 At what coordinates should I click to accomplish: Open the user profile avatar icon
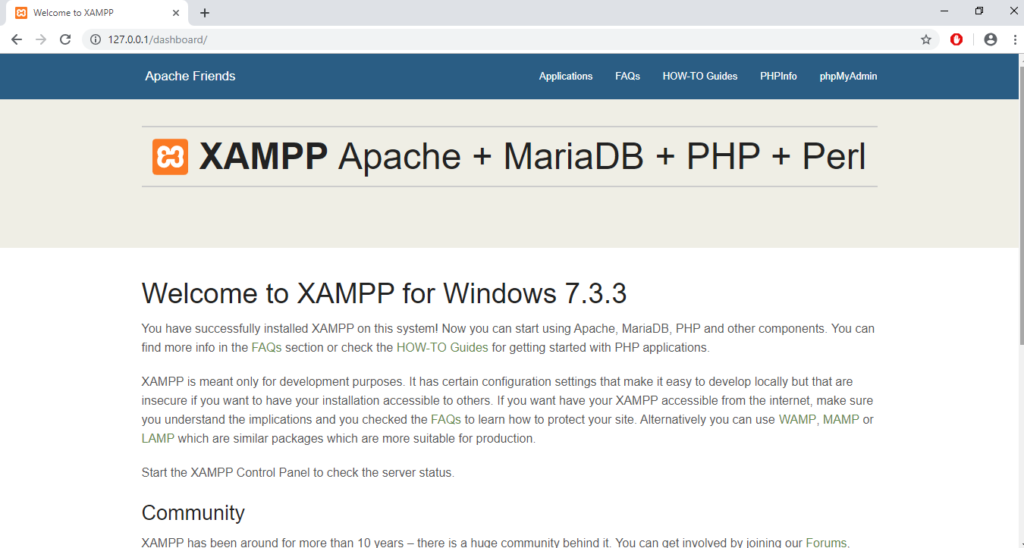[991, 40]
